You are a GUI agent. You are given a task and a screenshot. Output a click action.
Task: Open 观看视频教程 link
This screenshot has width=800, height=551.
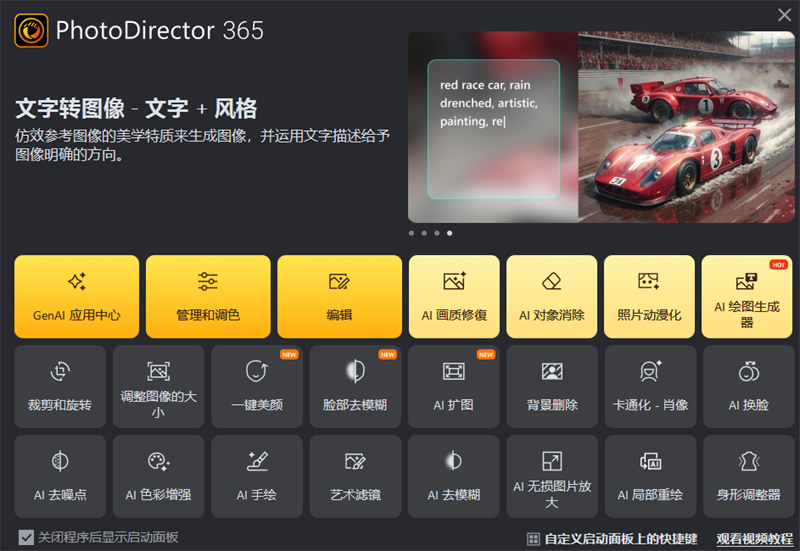tap(755, 539)
